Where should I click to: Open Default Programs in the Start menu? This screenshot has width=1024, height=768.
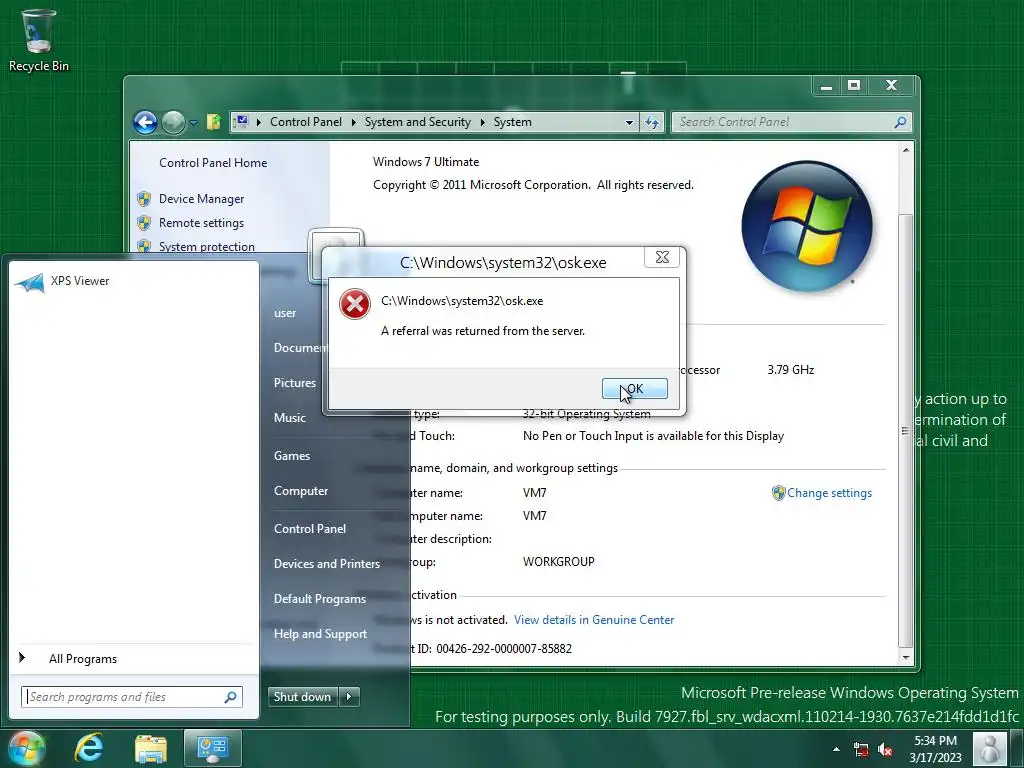pos(319,599)
